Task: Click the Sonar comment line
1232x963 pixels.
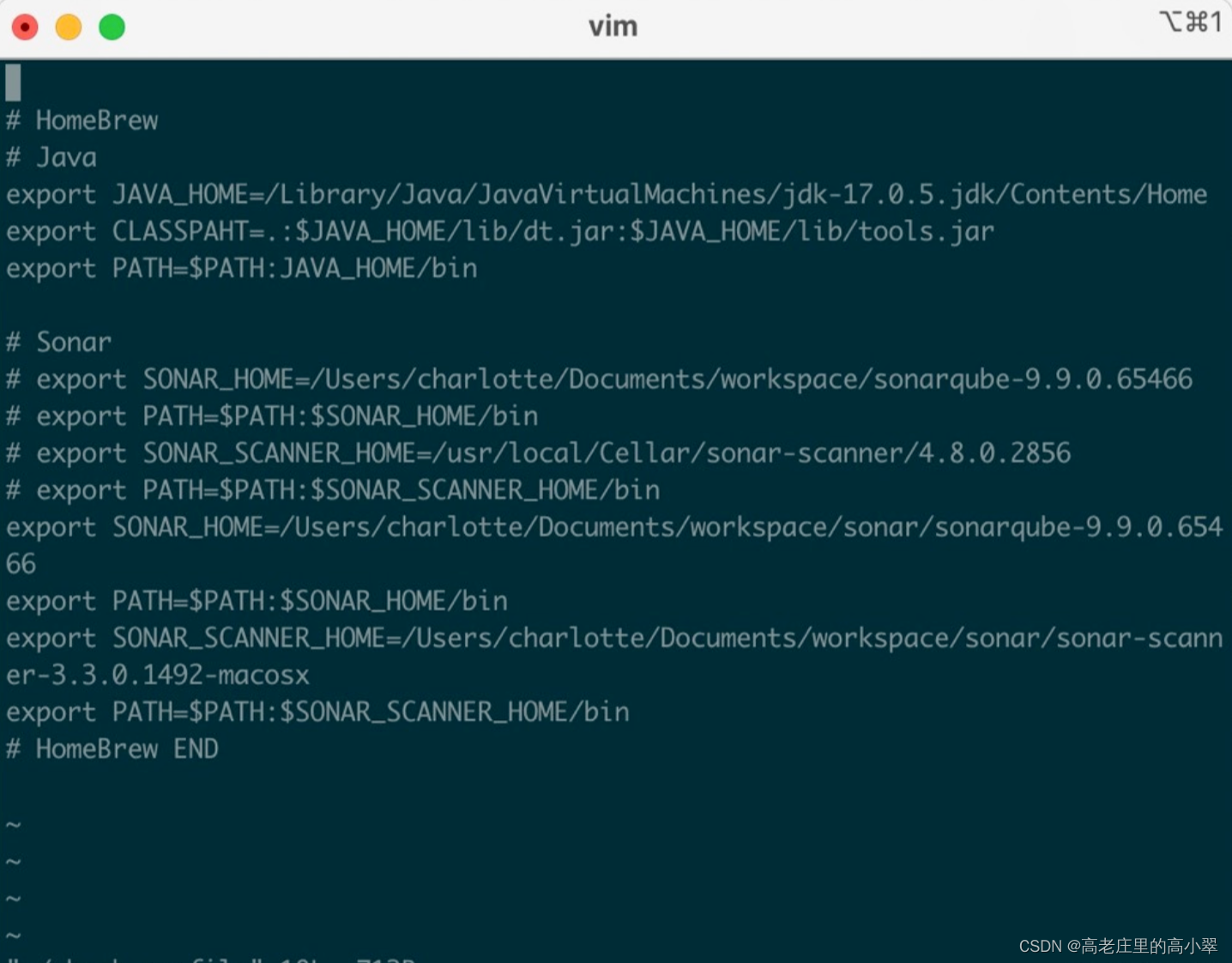Action: (x=57, y=342)
